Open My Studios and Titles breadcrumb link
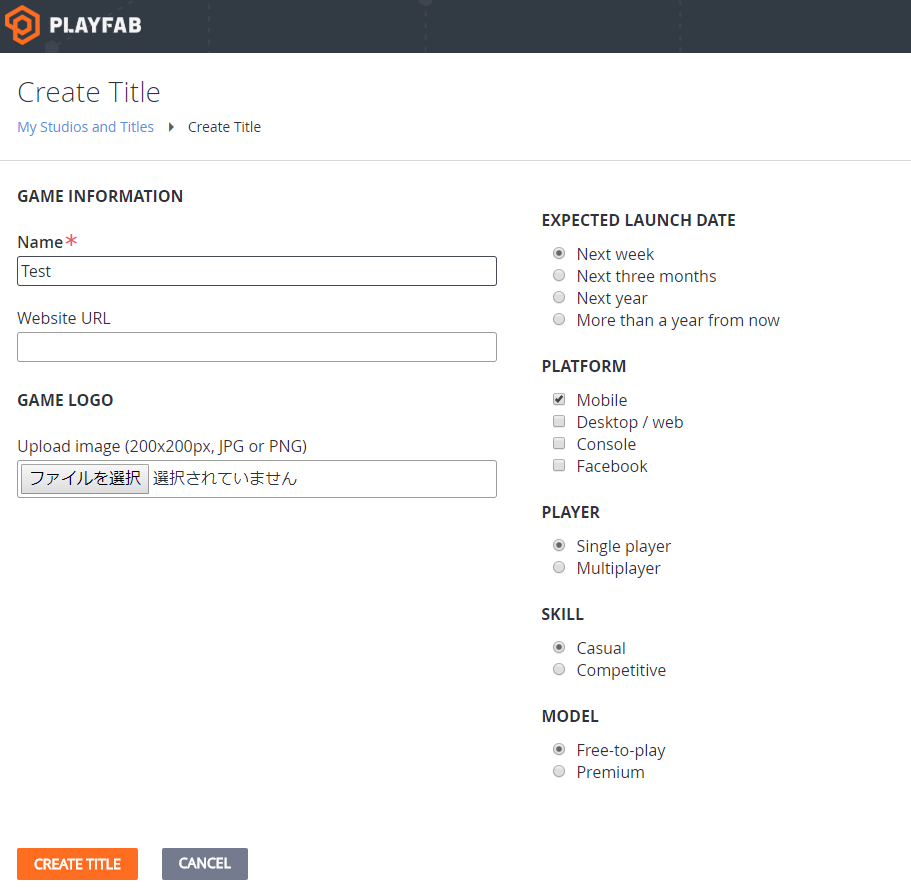This screenshot has width=911, height=891. point(85,127)
